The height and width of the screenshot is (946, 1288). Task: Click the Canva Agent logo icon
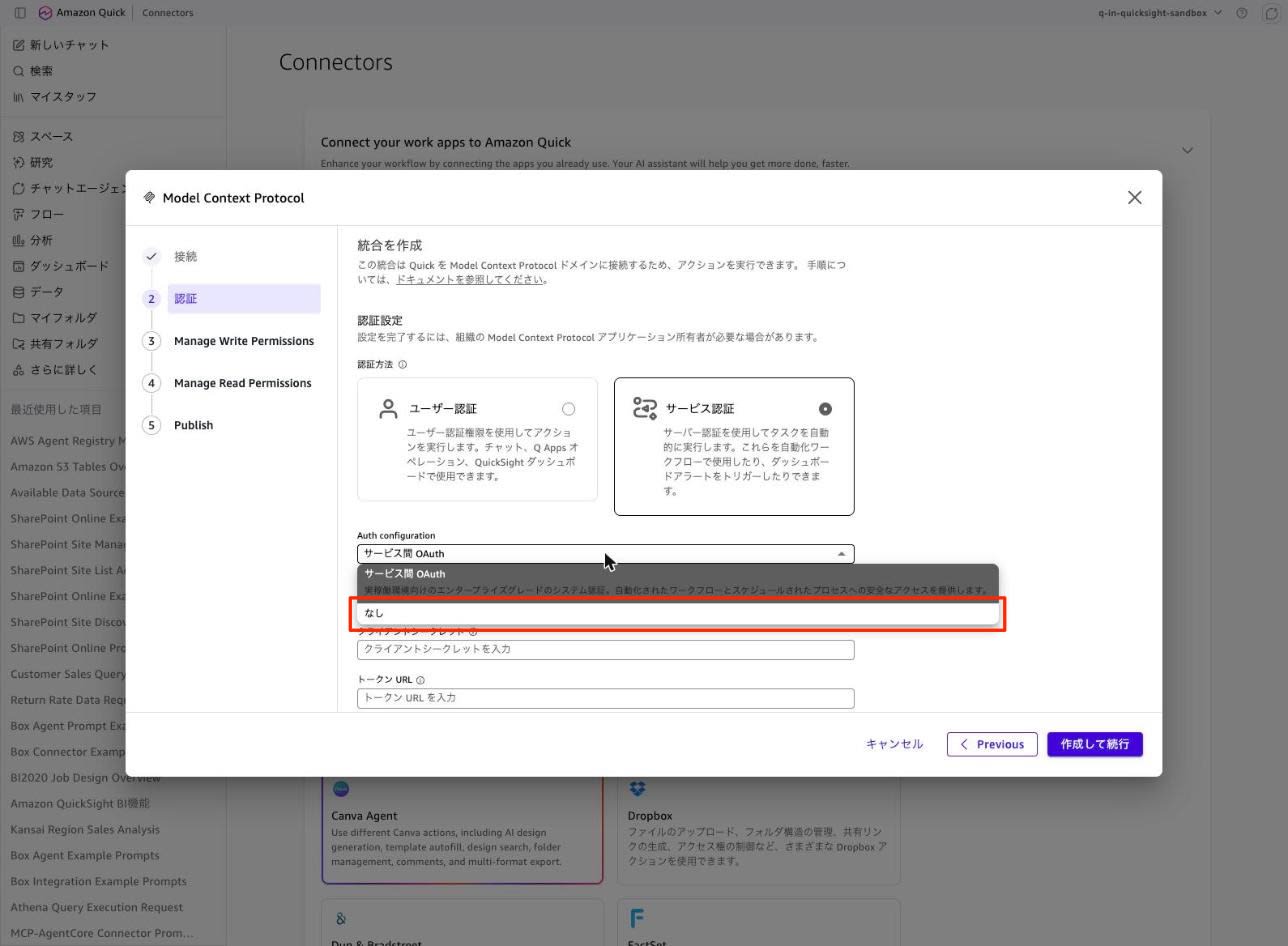click(x=341, y=789)
